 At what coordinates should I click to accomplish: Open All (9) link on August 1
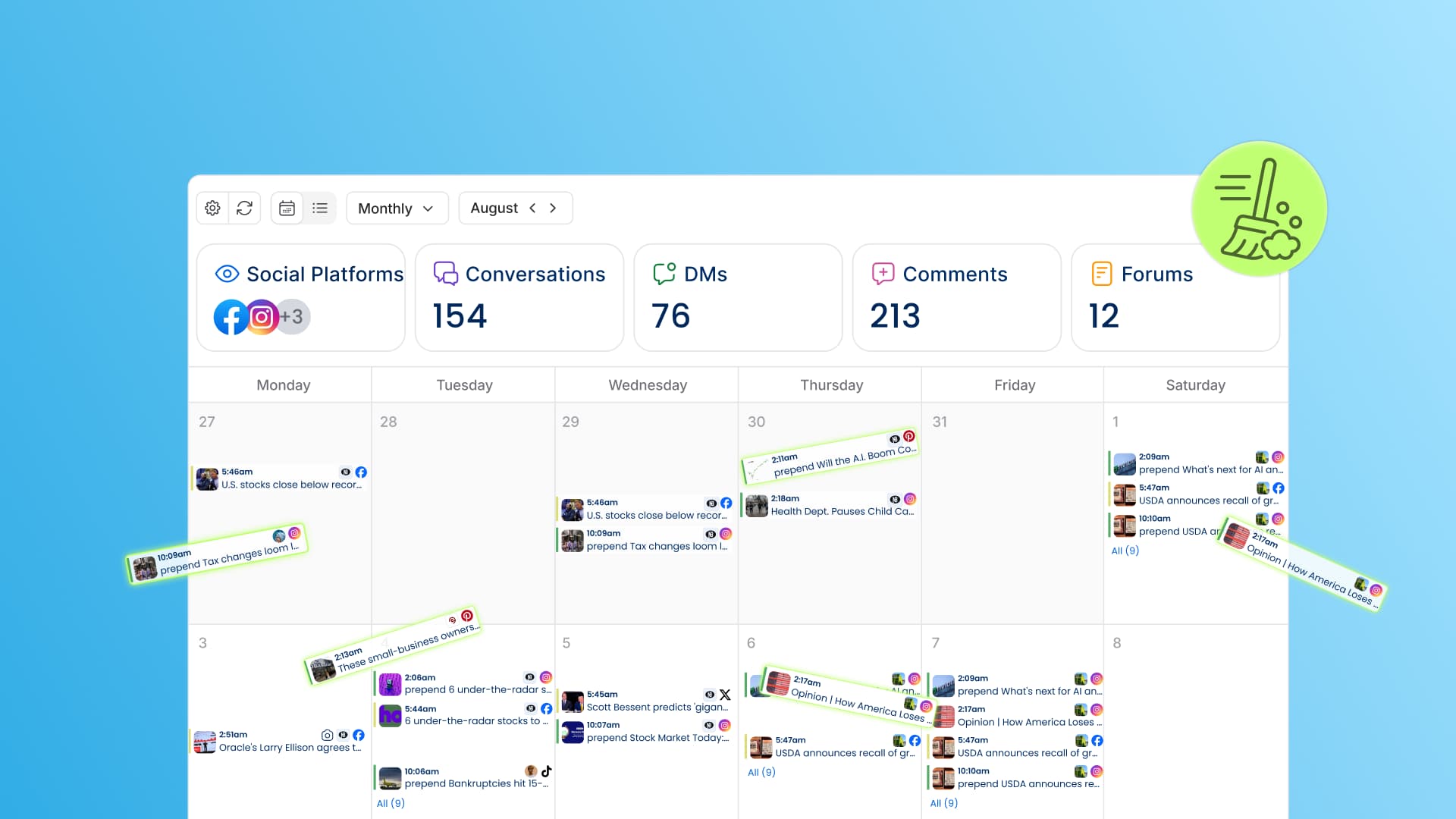[x=1125, y=551]
